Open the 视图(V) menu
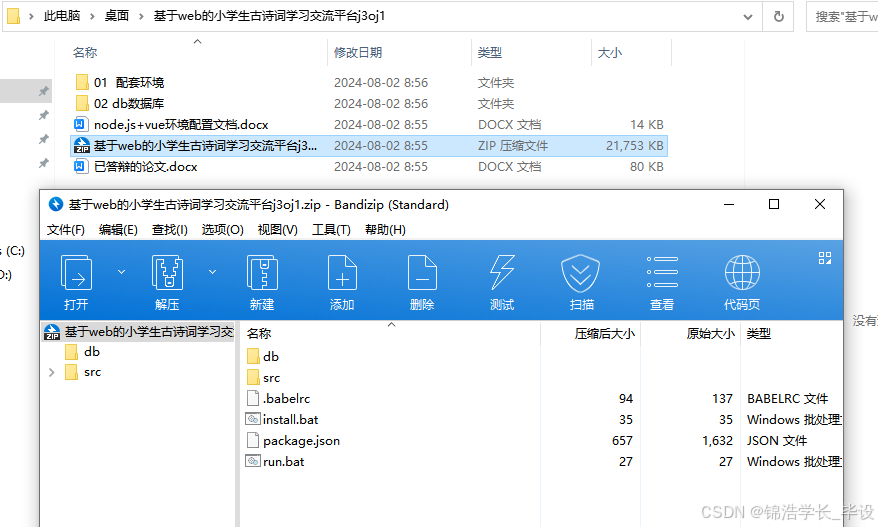 [277, 230]
